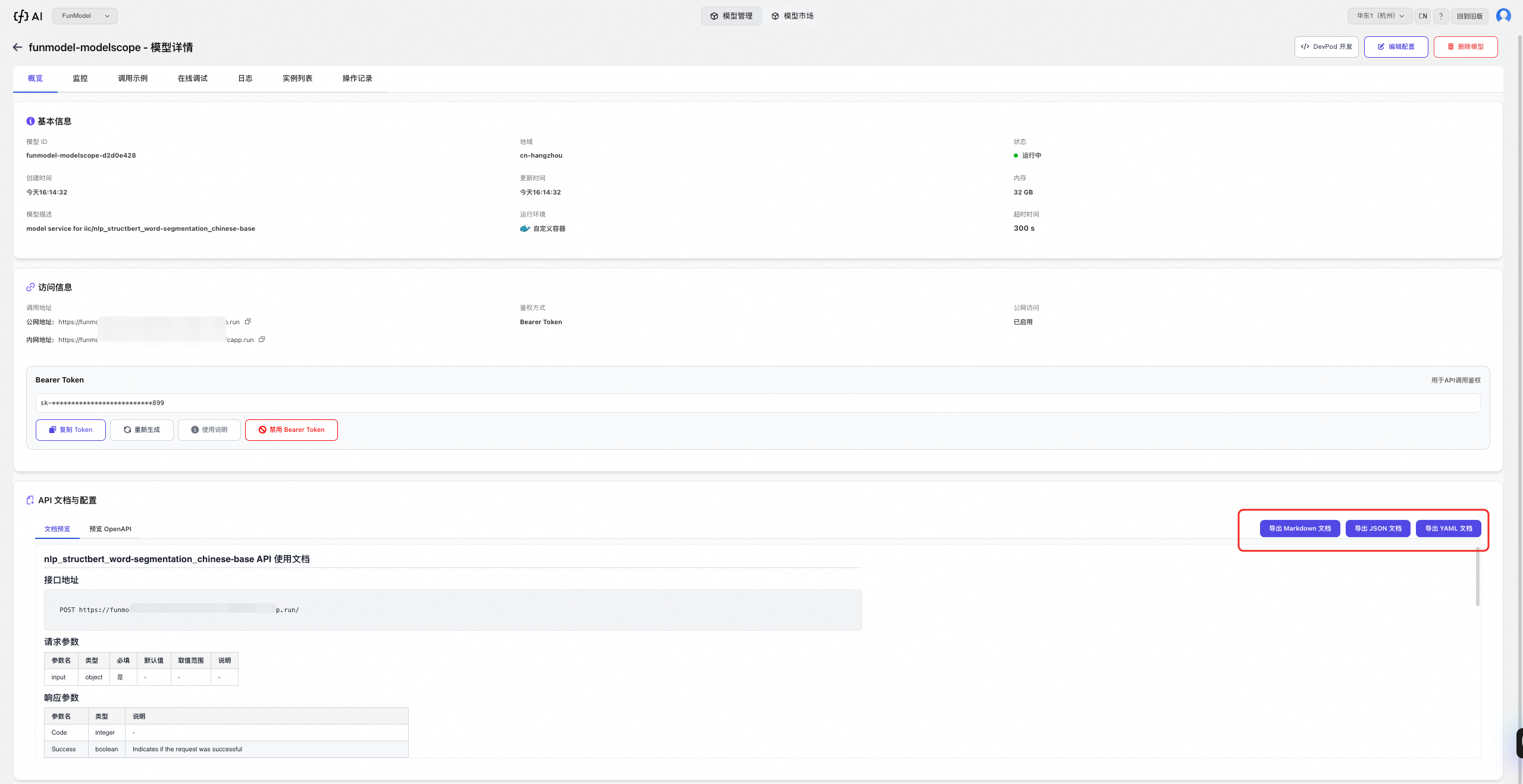Switch to the 监控 tab
This screenshot has width=1523, height=784.
click(80, 79)
